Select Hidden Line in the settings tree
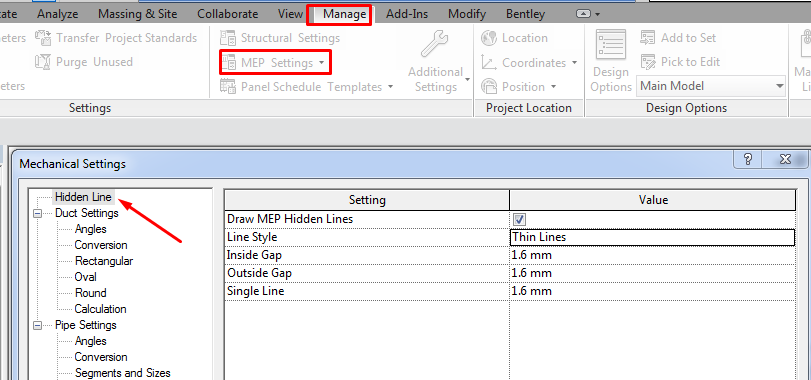The image size is (811, 380). 83,197
